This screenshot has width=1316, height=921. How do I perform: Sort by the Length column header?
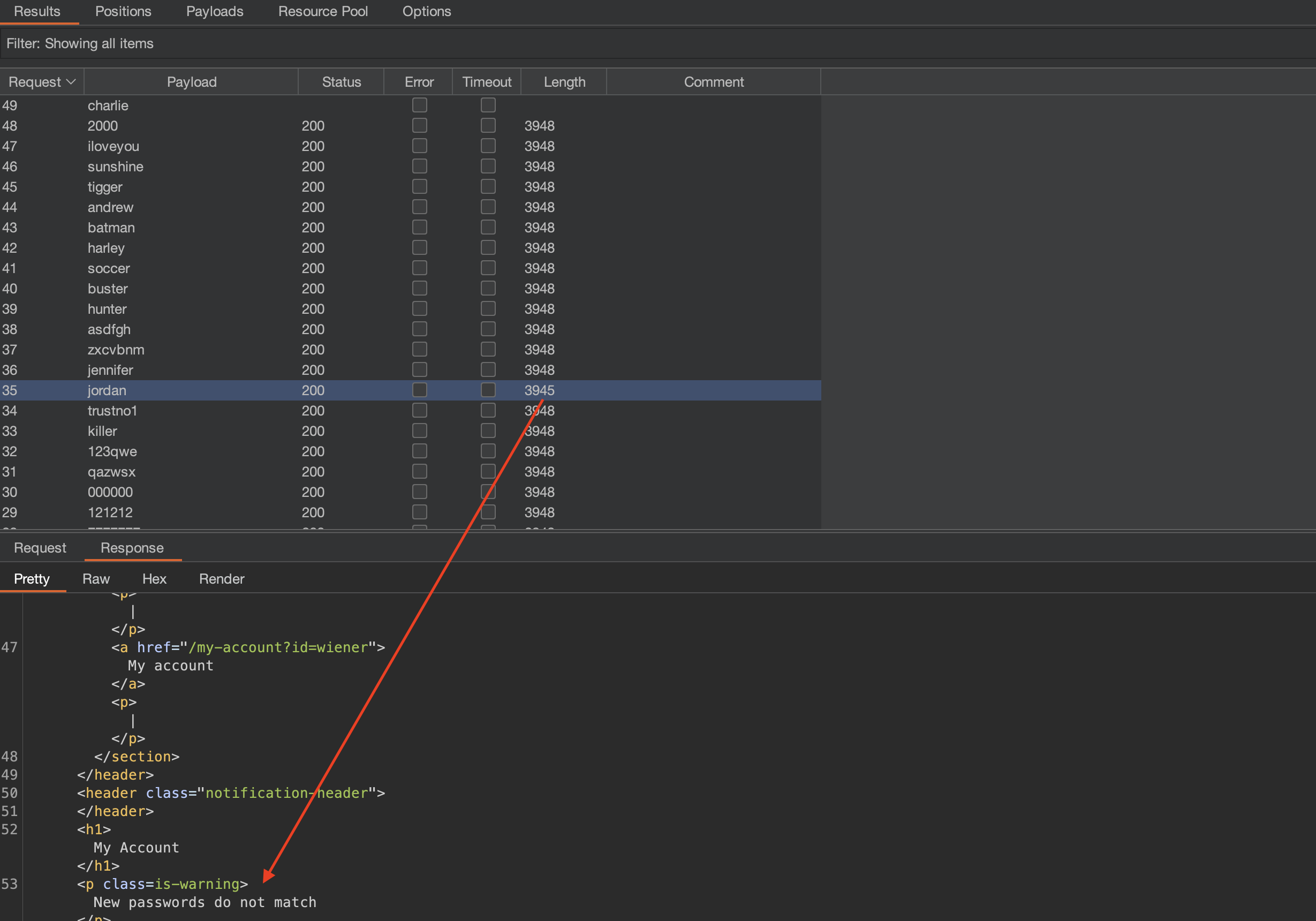pos(564,82)
